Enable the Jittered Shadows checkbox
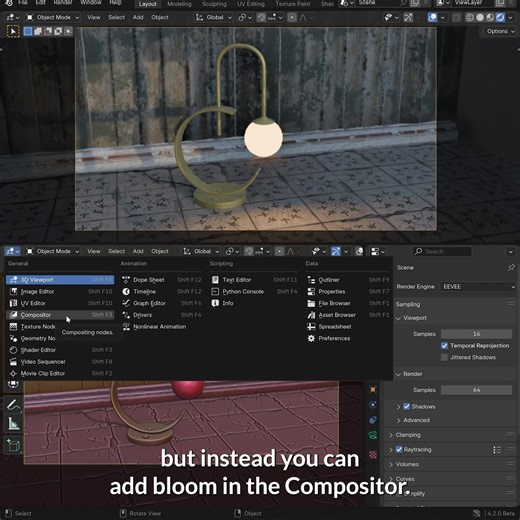Screen dimensions: 520x520 [x=444, y=357]
